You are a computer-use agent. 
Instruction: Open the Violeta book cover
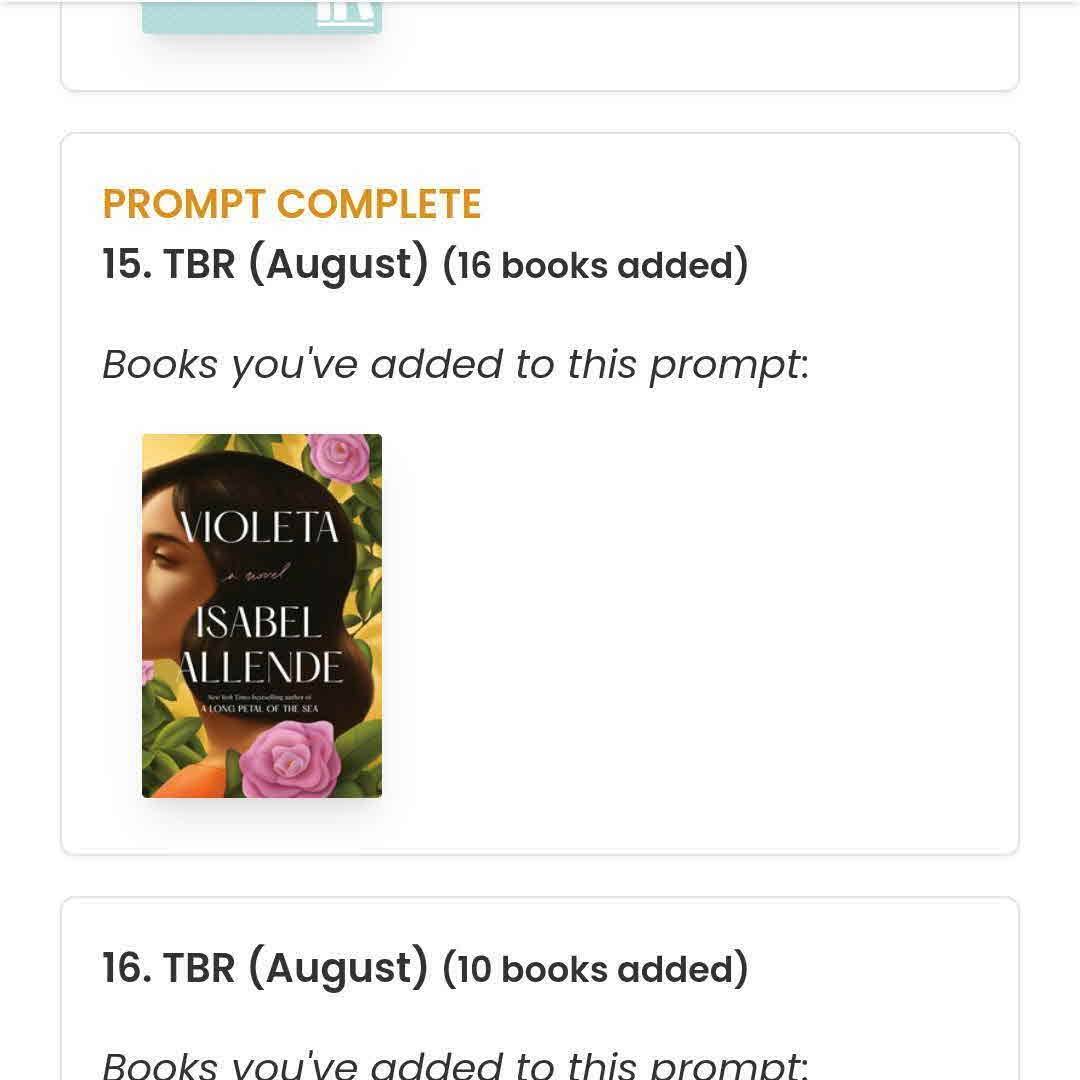[262, 615]
